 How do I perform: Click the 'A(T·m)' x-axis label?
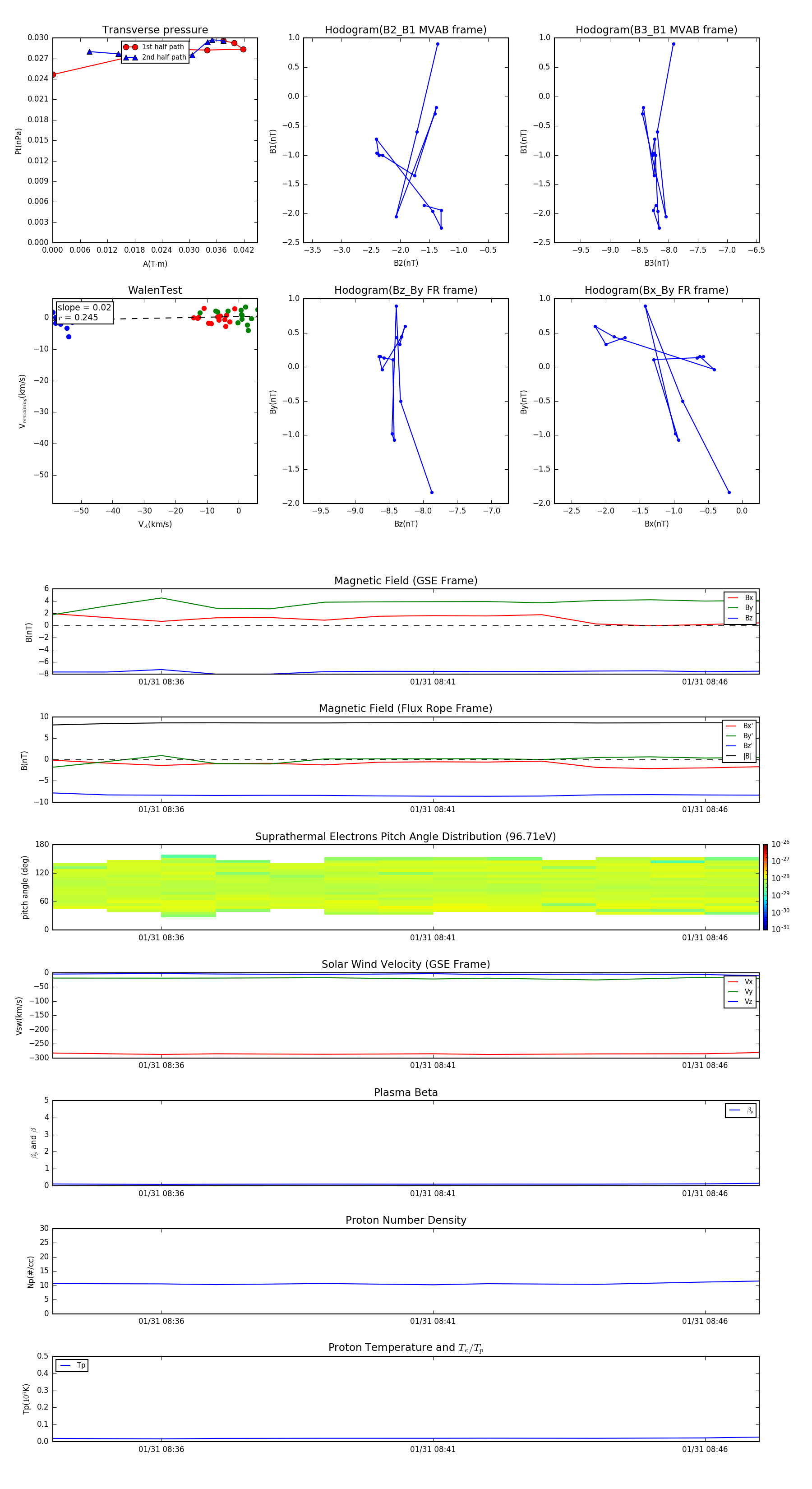pos(155,264)
